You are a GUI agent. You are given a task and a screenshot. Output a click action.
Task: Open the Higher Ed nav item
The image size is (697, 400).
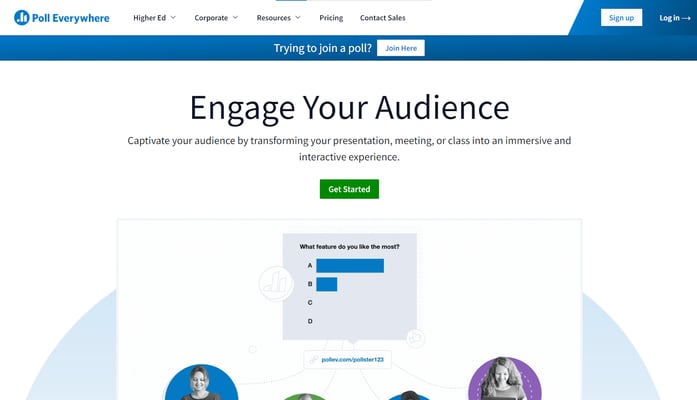149,18
